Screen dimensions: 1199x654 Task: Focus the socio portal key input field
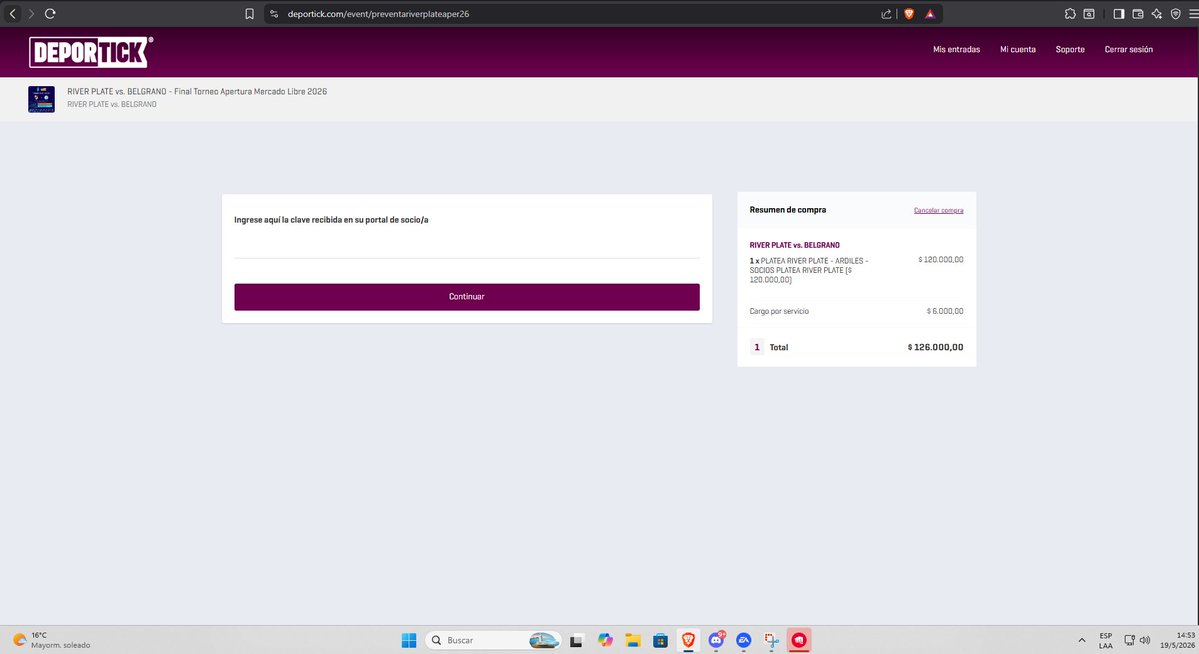coord(466,246)
